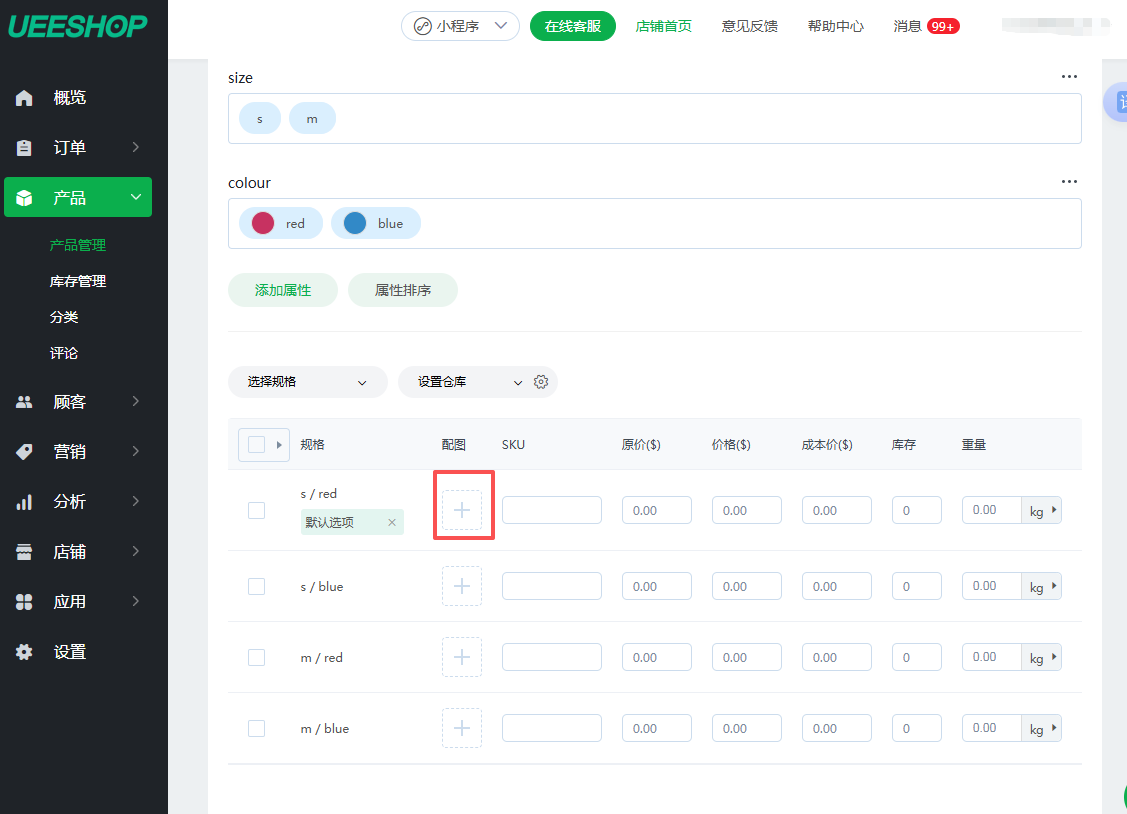
Task: Open the 分类 submenu item
Action: click(64, 317)
